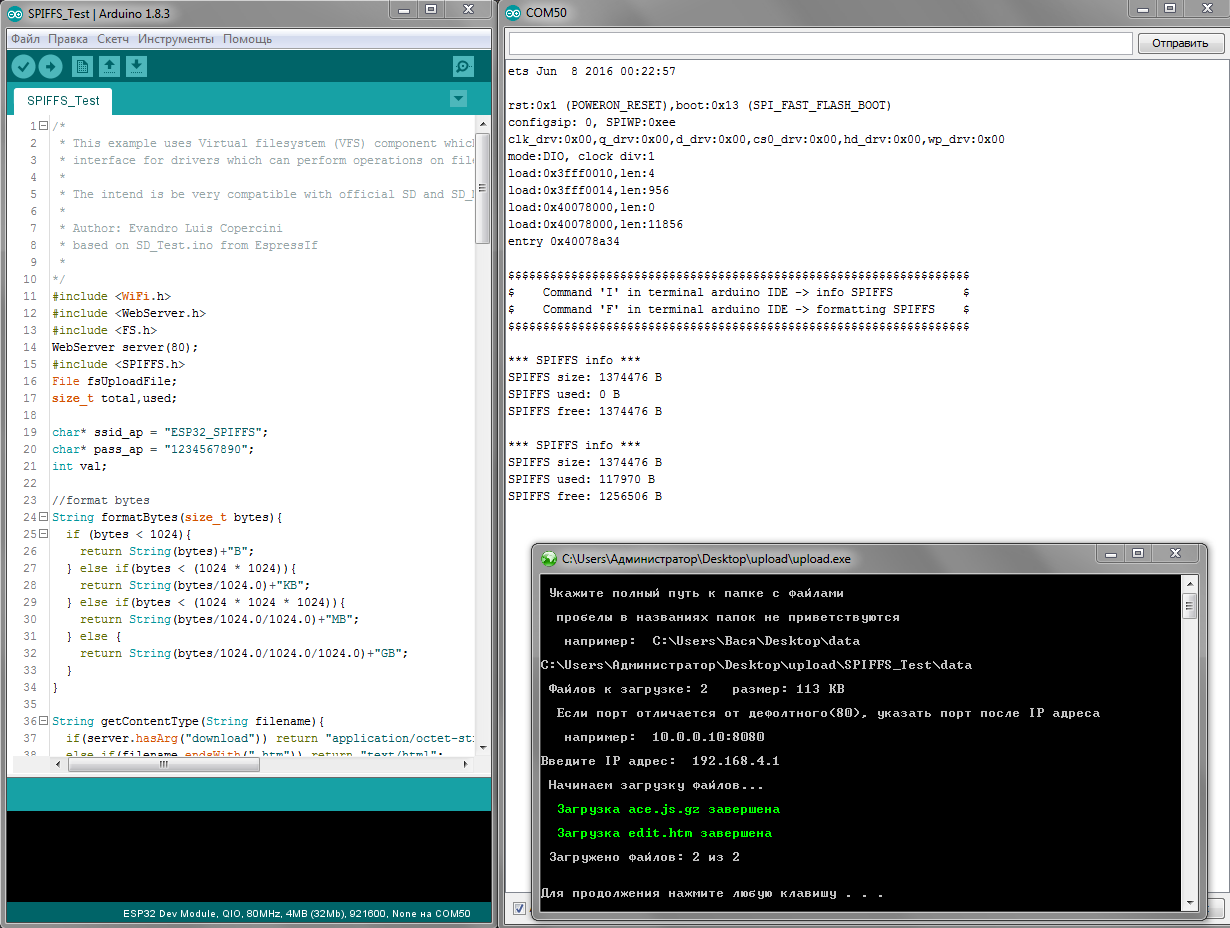Click the console window vertical scrollbar thumb
1230x928 pixels.
(x=1189, y=606)
